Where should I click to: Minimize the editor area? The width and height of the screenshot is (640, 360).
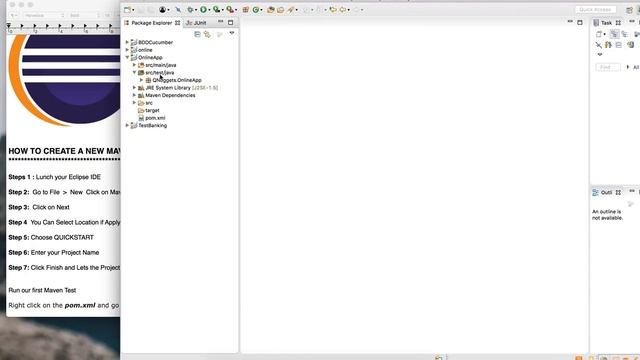point(570,22)
